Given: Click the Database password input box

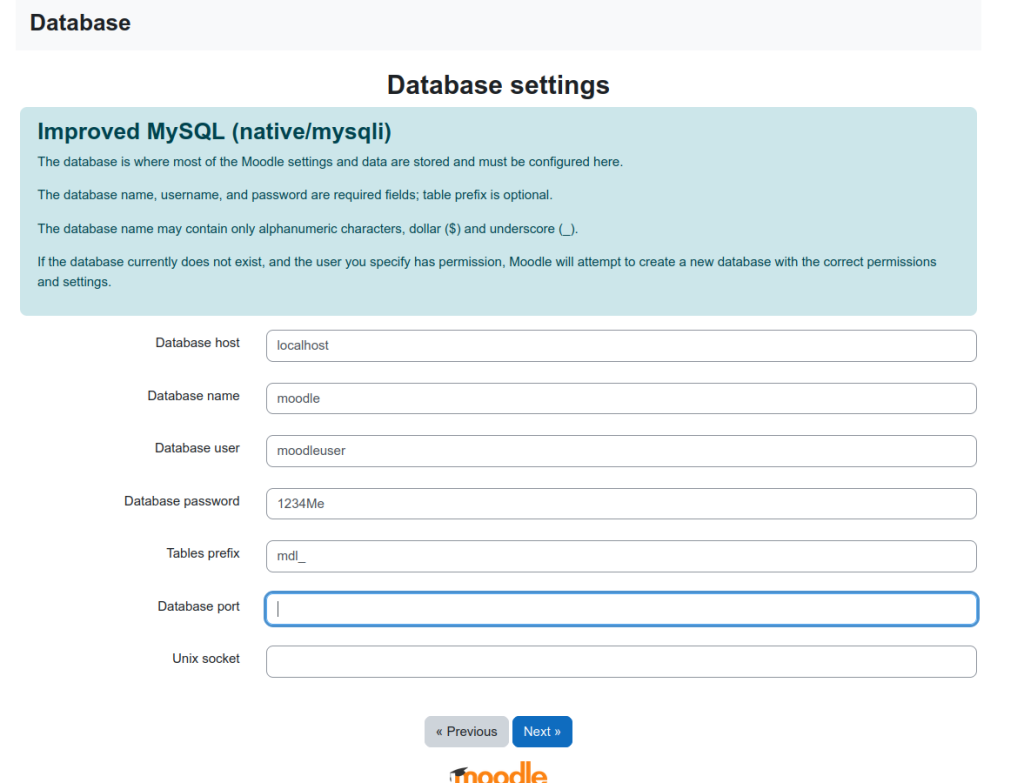Looking at the screenshot, I should point(620,504).
